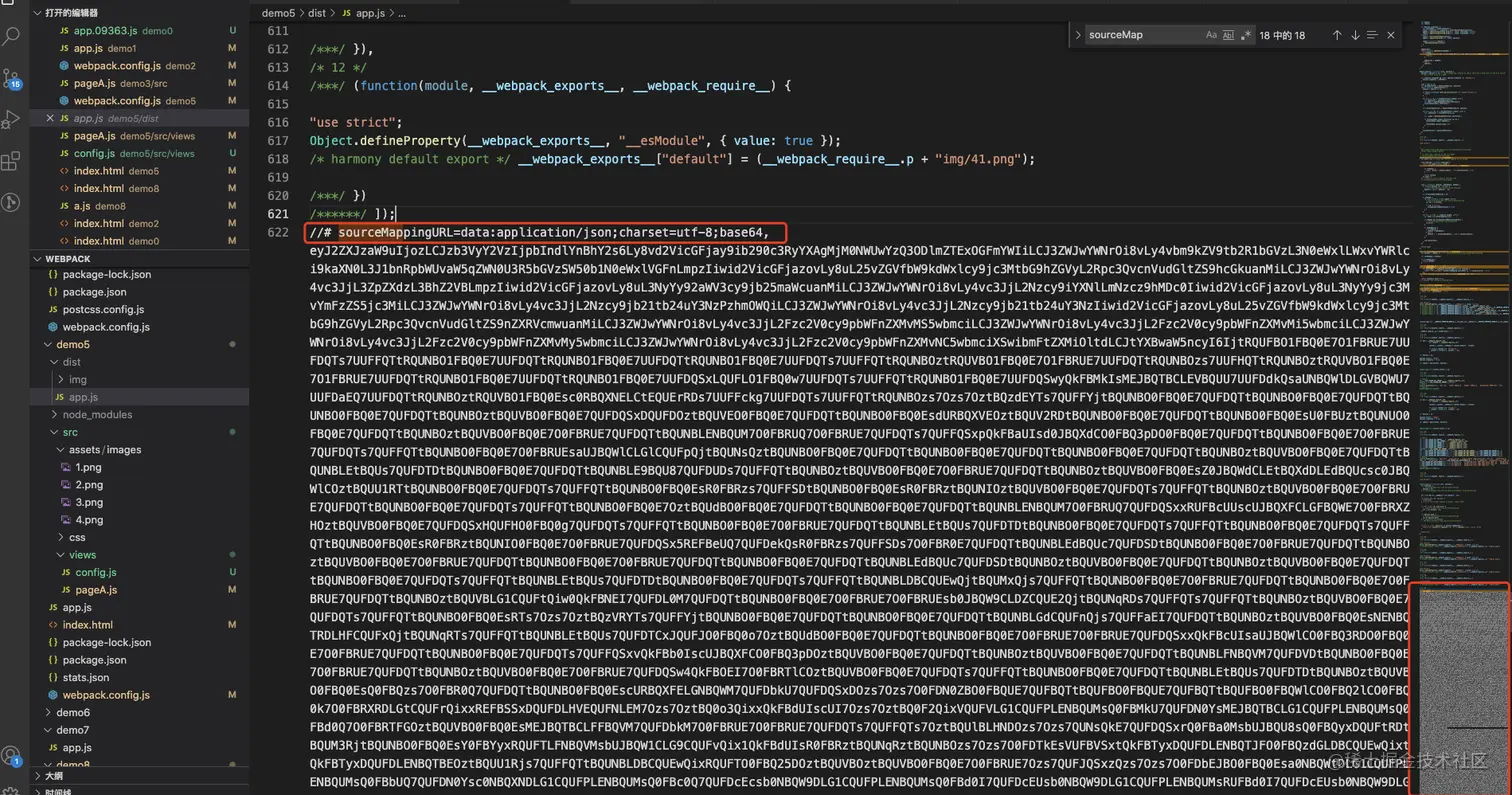Expand the replace field chevron in find widget
The height and width of the screenshot is (795, 1512).
click(x=1077, y=35)
